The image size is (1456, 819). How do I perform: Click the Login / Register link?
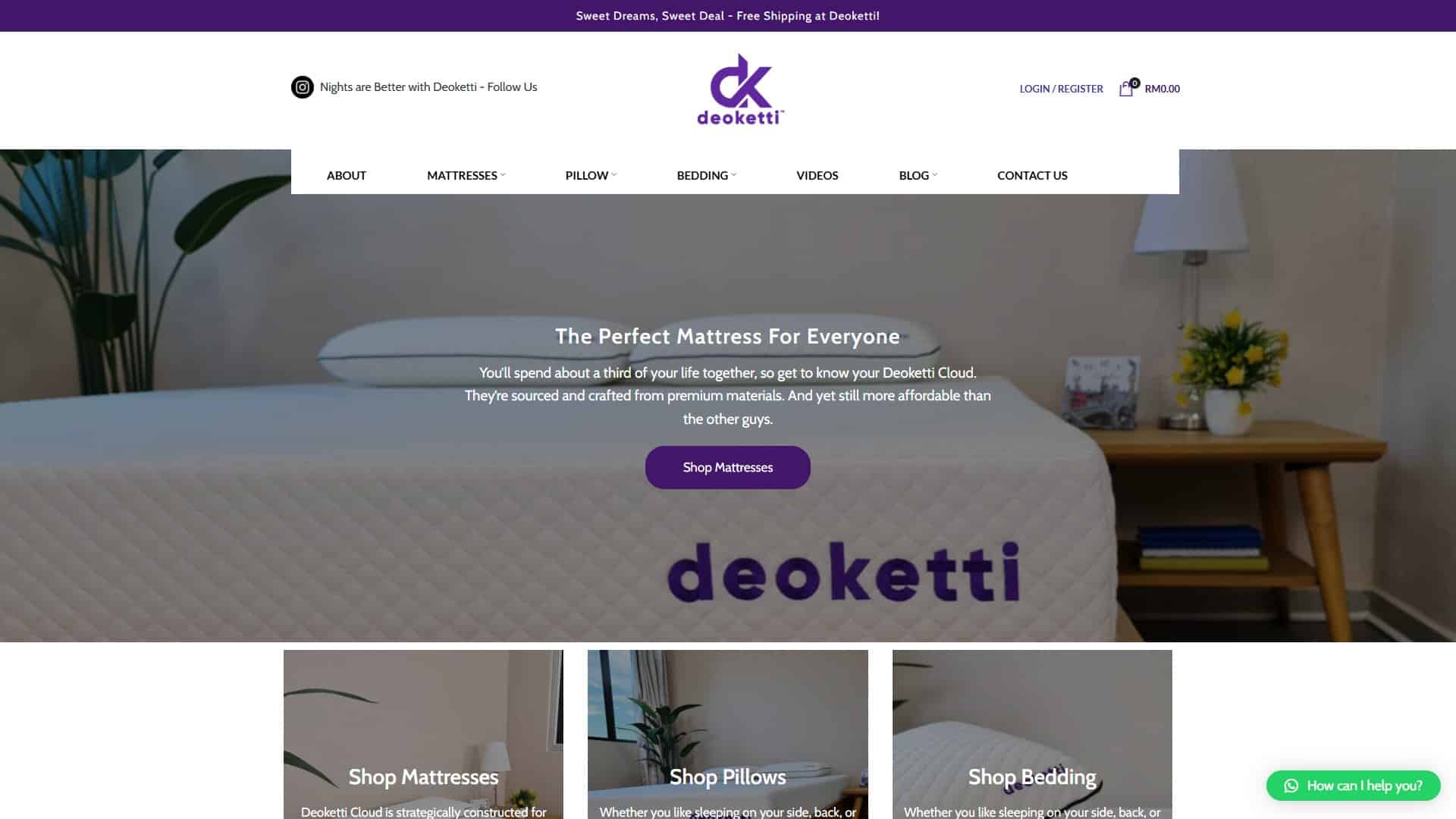(1061, 89)
